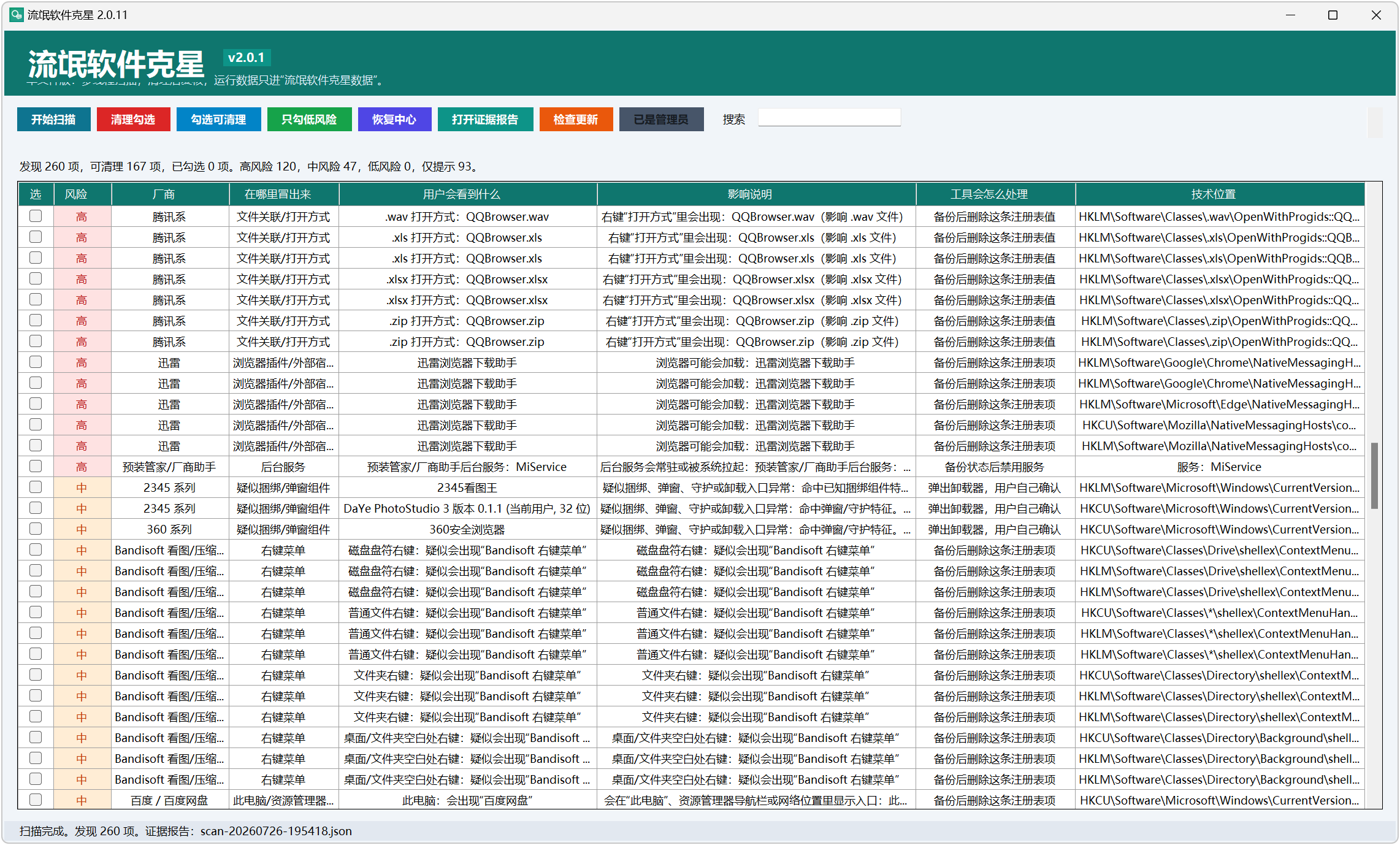The width and height of the screenshot is (1400, 845).
Task: Click the 影响说明 column header
Action: [756, 194]
